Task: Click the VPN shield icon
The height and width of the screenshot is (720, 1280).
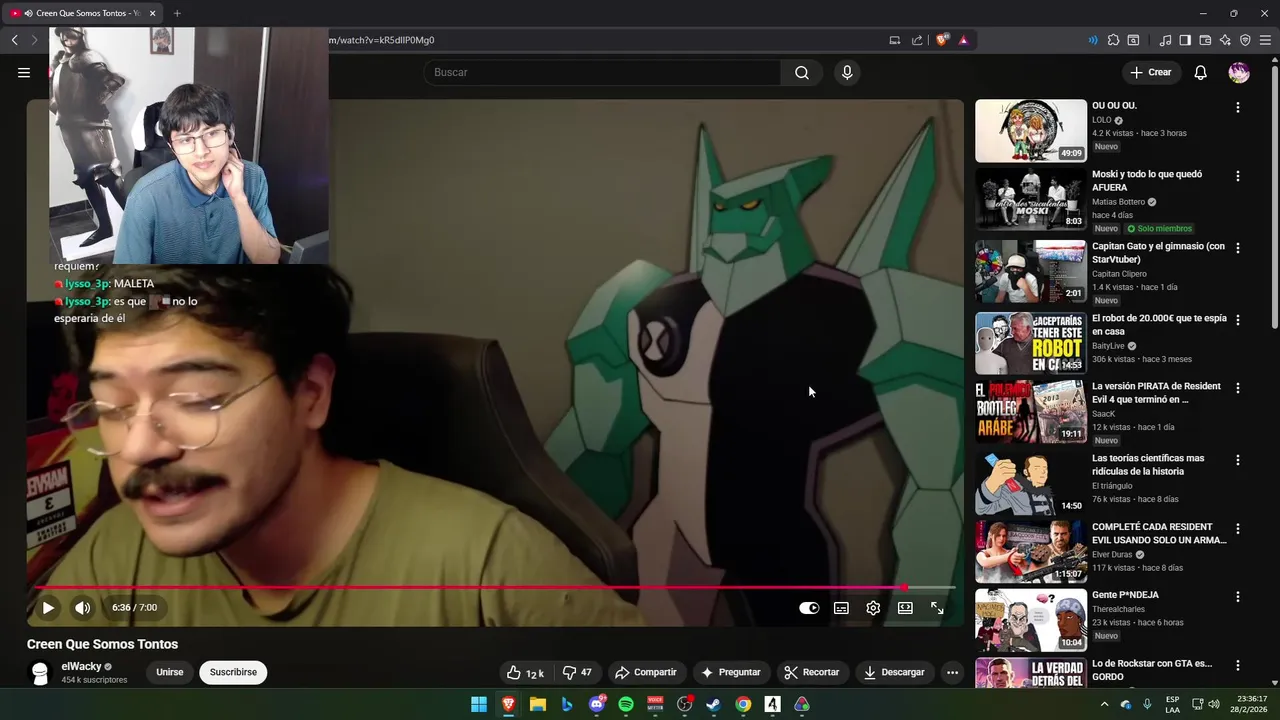Action: pyautogui.click(x=1245, y=40)
